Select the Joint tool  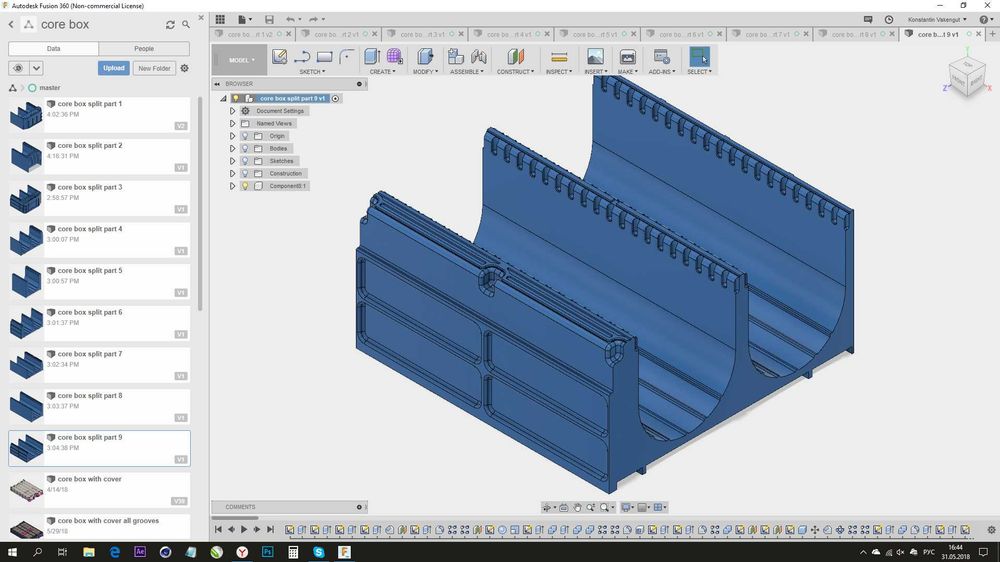pos(478,57)
